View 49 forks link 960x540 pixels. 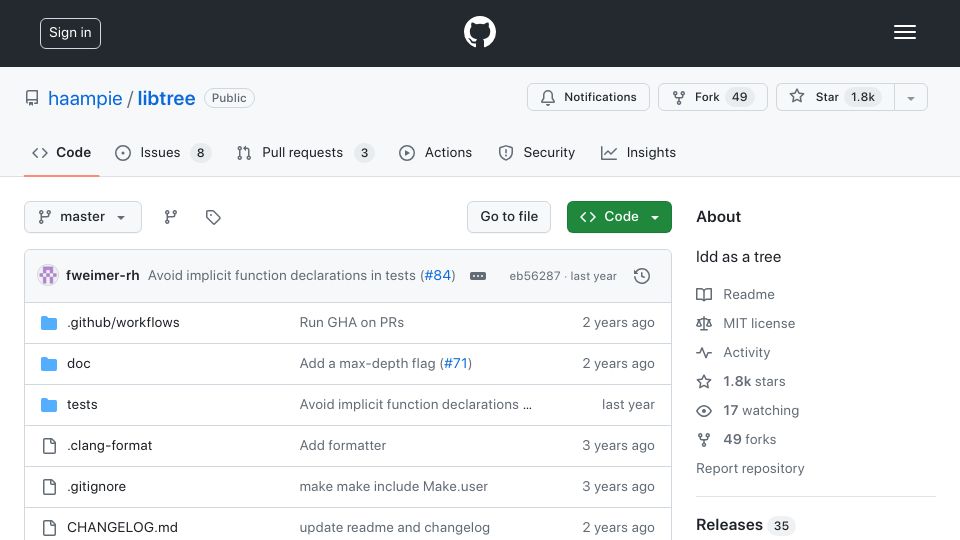coord(749,440)
